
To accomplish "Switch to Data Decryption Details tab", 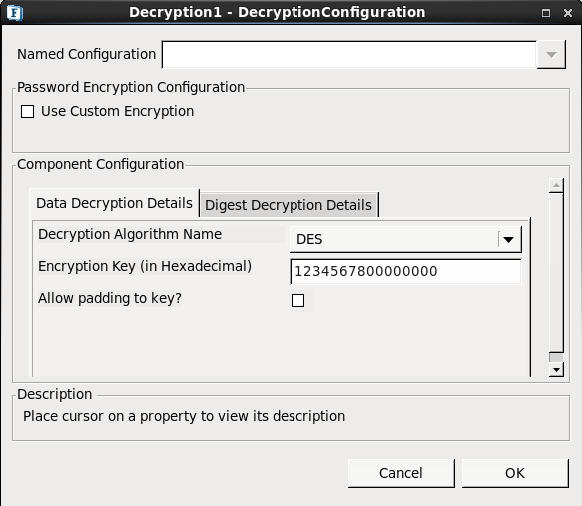I will (114, 203).
